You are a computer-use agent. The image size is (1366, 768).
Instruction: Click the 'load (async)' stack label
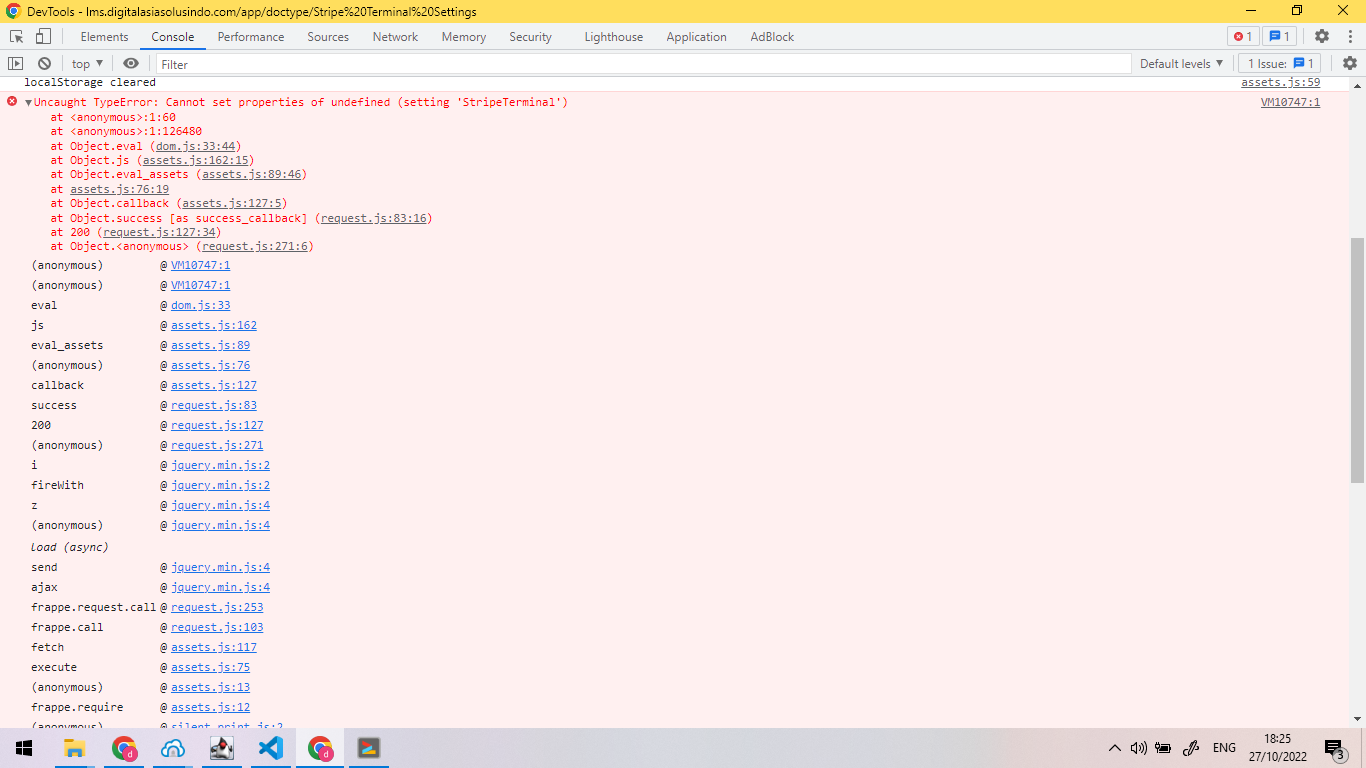(70, 547)
